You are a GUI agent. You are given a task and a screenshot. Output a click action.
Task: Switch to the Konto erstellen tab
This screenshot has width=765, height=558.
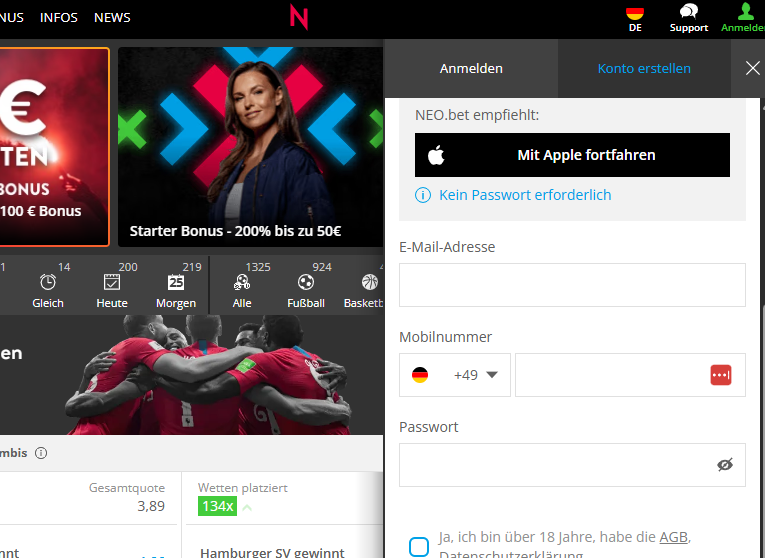[644, 68]
